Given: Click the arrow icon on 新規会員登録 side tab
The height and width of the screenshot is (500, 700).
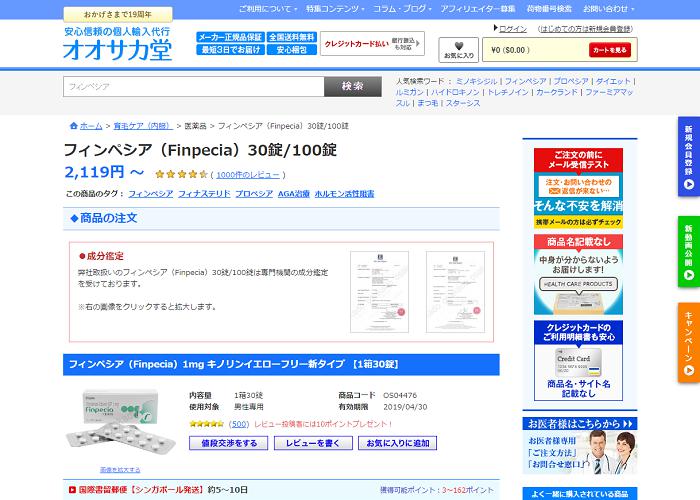Looking at the screenshot, I should [689, 184].
